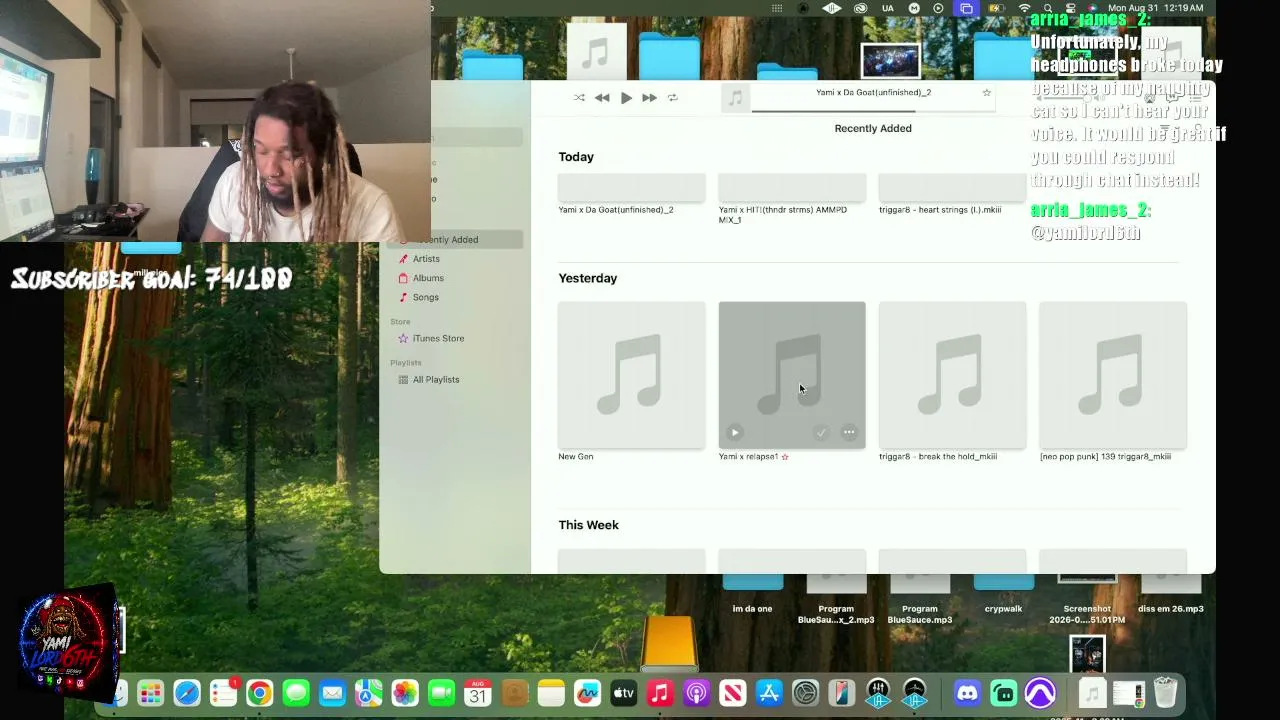Open Launchpad from the Dock

point(150,693)
